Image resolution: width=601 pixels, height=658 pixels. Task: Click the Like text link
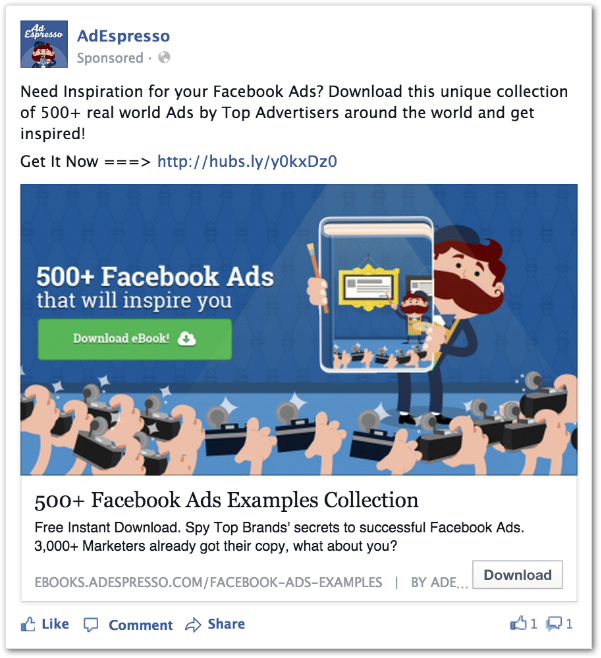55,624
